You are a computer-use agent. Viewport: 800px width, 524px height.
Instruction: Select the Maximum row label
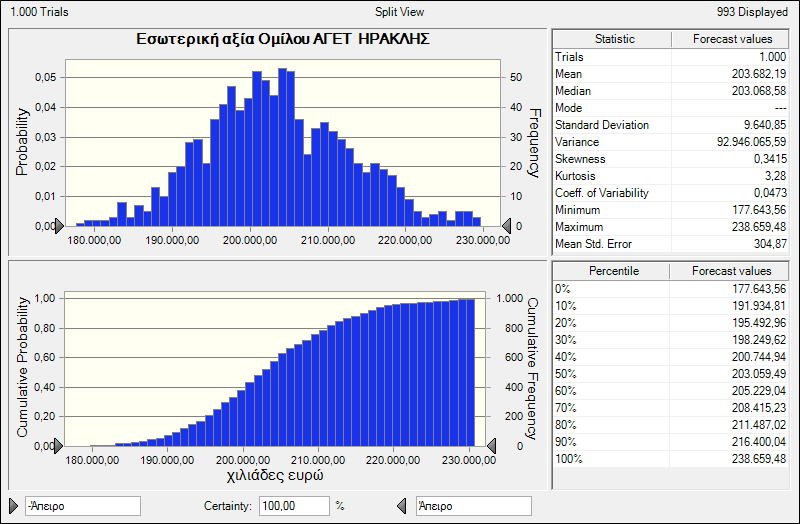(579, 227)
